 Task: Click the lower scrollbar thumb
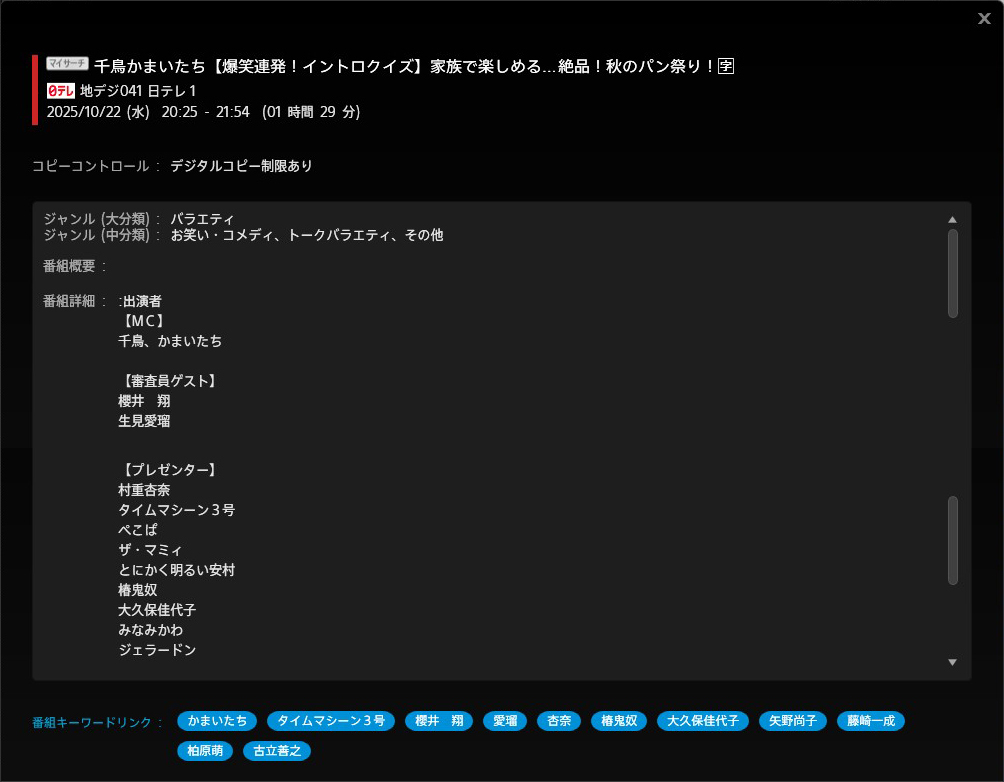pyautogui.click(x=953, y=540)
